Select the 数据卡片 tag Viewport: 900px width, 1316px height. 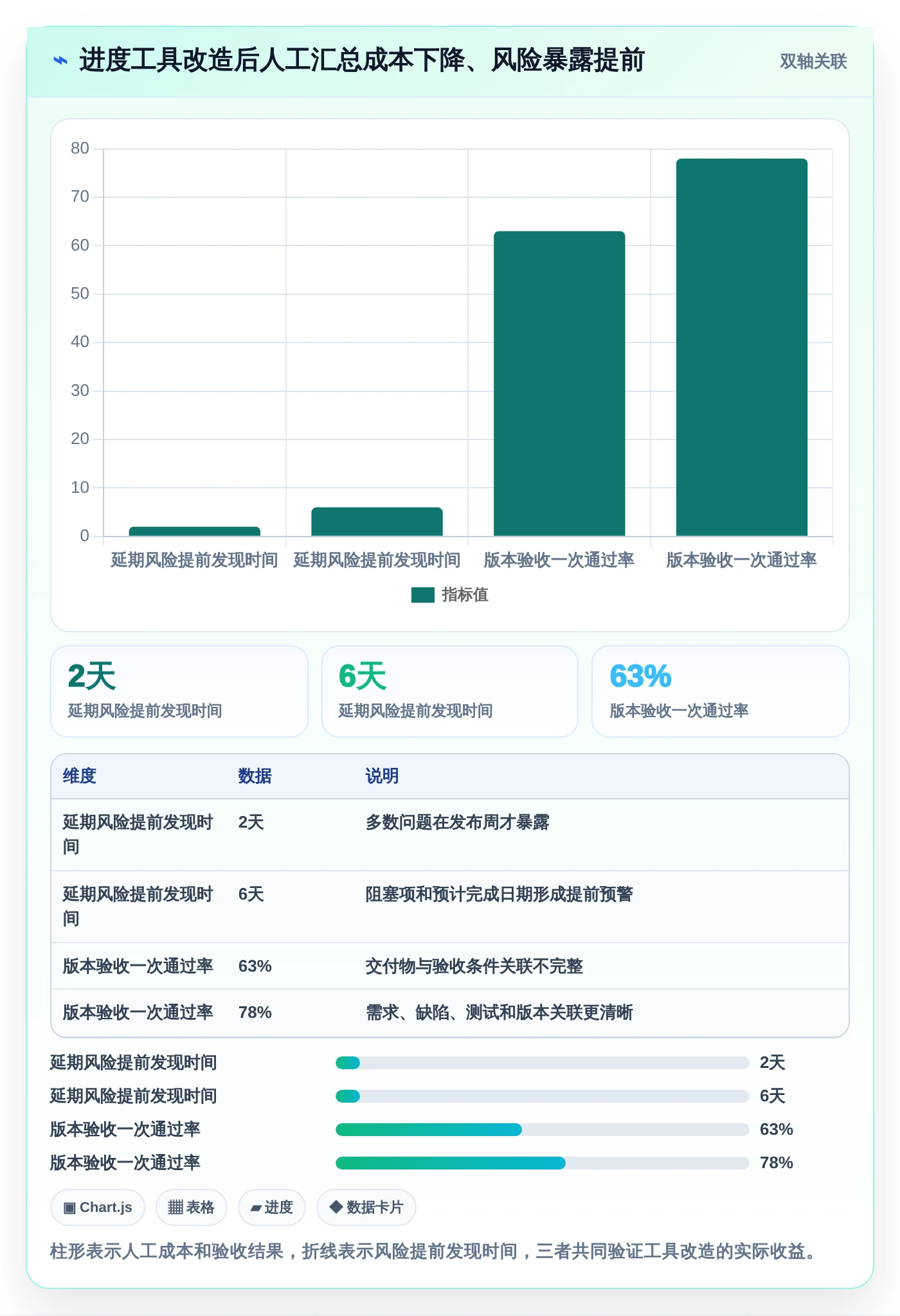[366, 1207]
